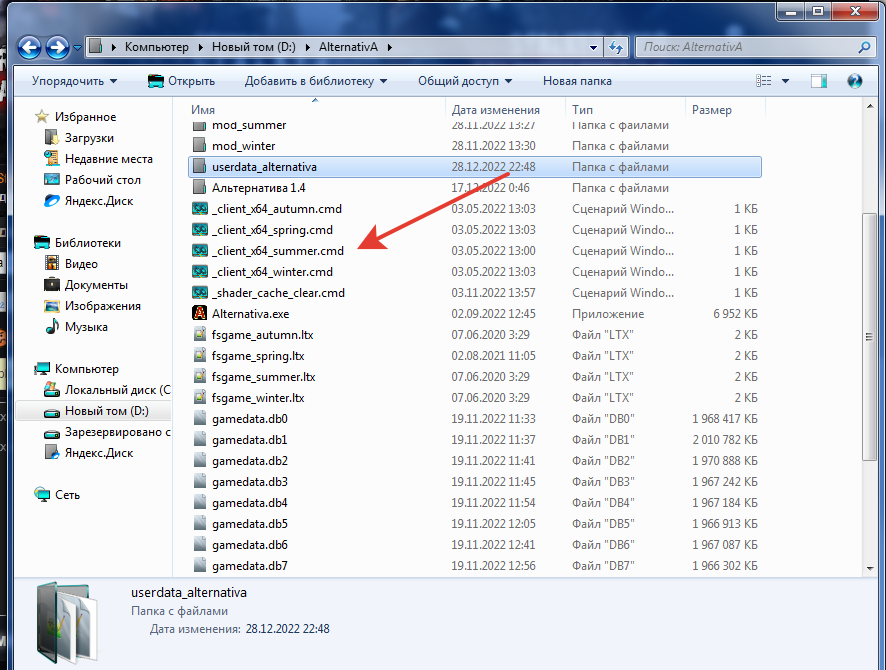Screen dimensions: 886x670
Task: Open recent locations dropdown next to Forward
Action: point(77,48)
